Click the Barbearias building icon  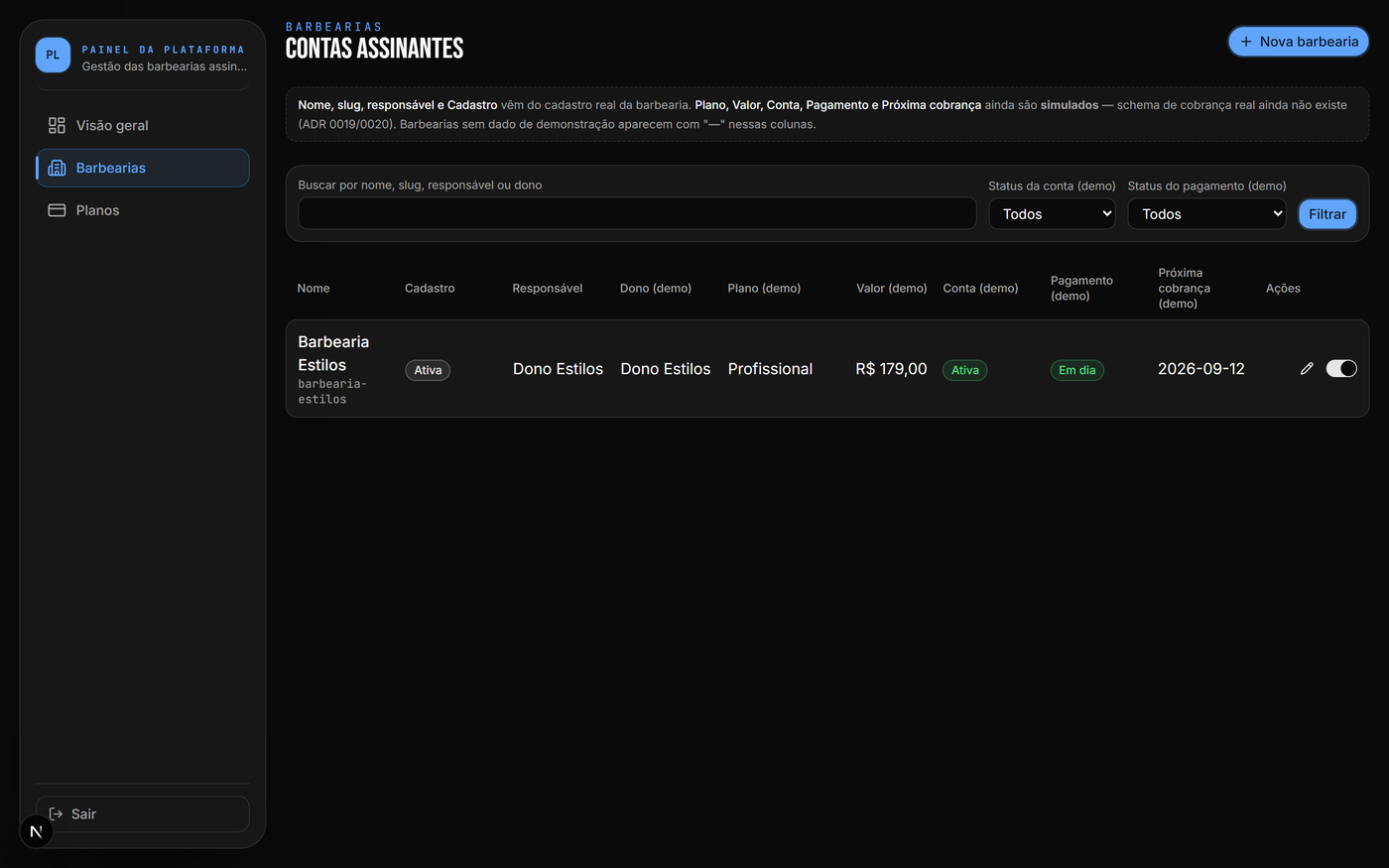(x=57, y=168)
